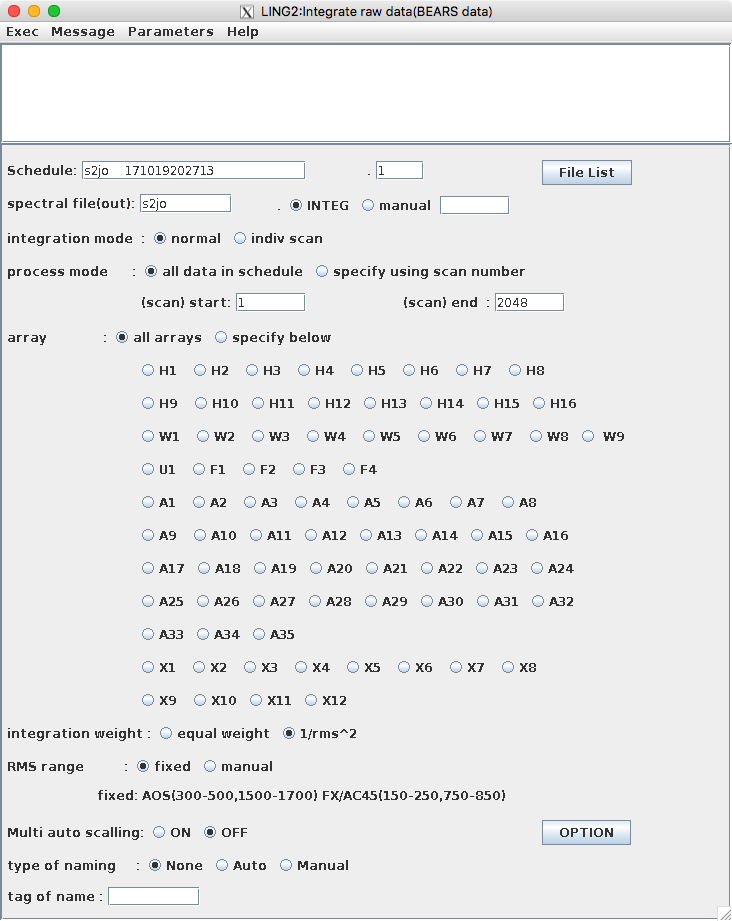Open the Help menu
This screenshot has width=732, height=921.
point(243,32)
